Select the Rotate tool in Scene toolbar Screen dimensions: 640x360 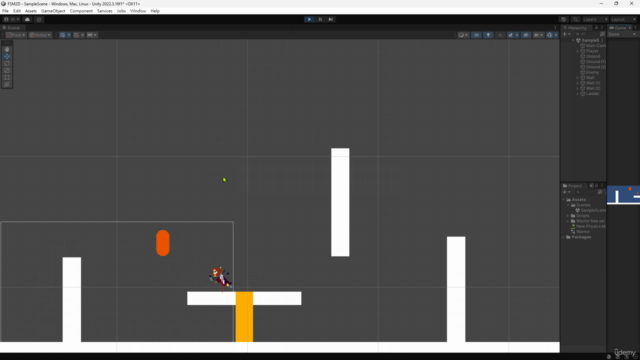pos(7,63)
